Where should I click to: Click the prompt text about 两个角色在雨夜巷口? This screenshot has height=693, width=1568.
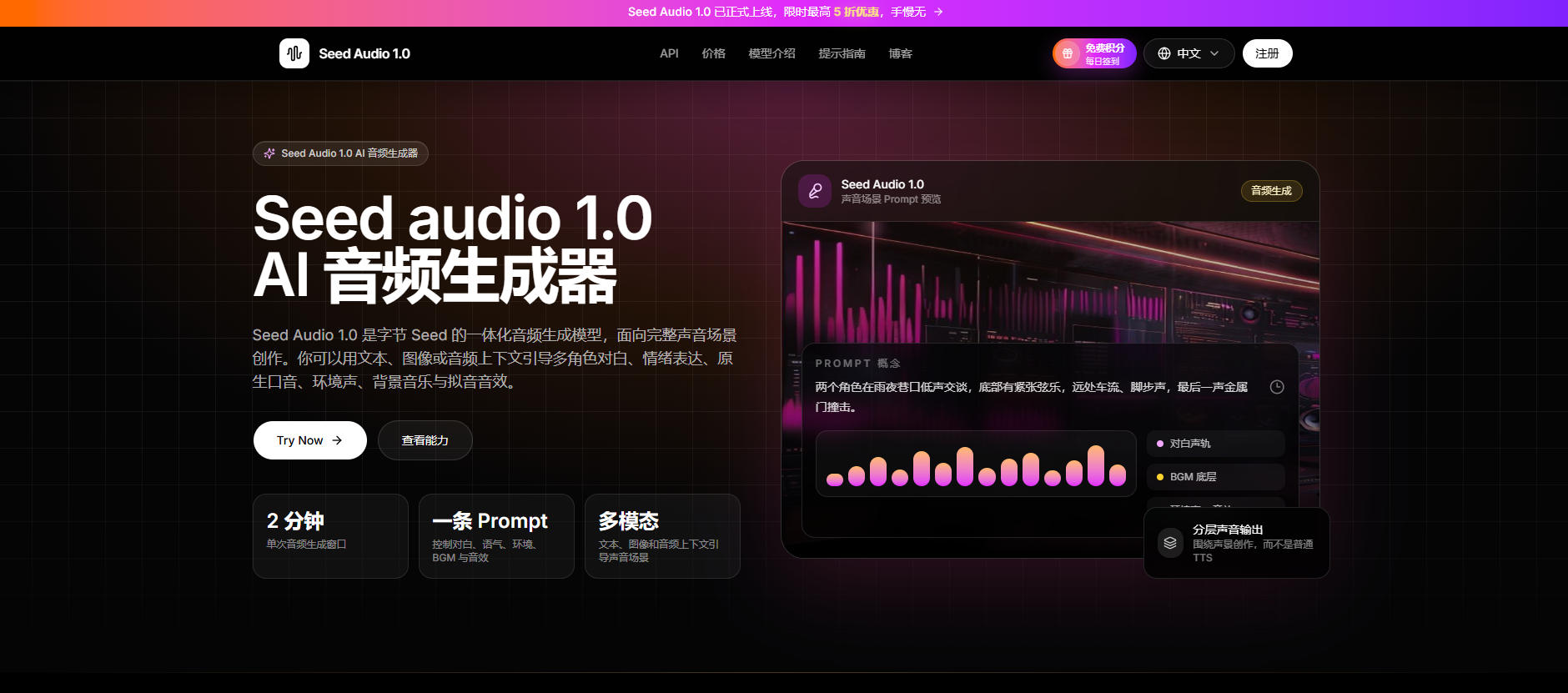pyautogui.click(x=1032, y=397)
